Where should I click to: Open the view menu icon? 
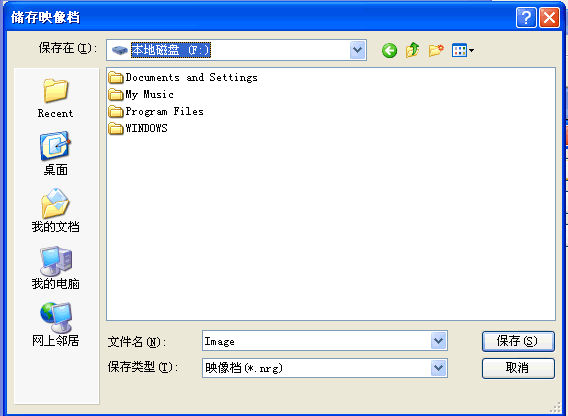463,50
